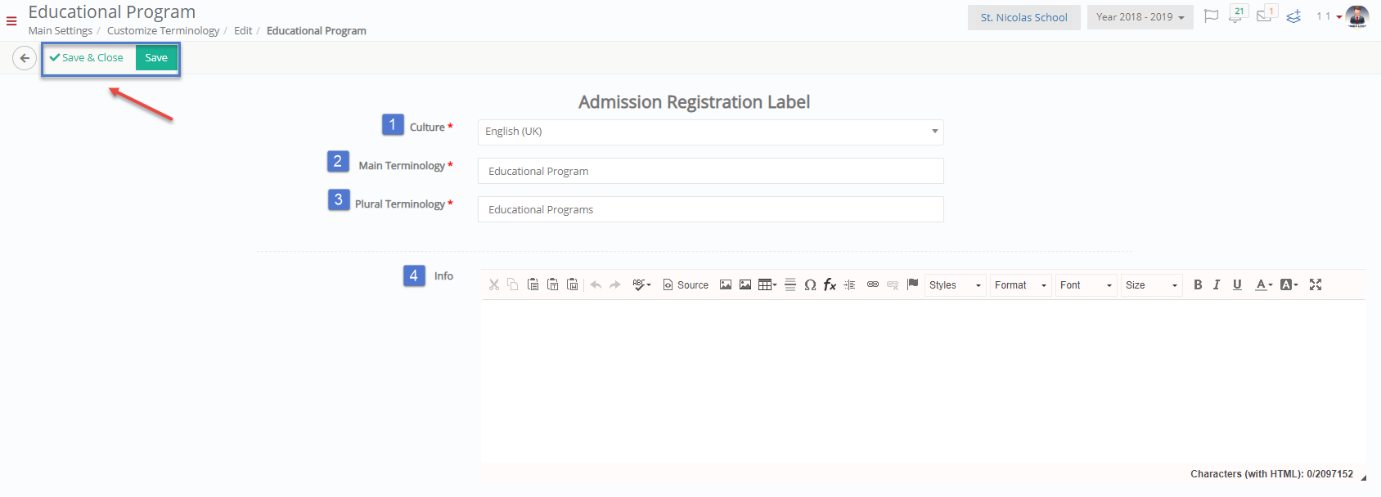Insert a horizontal line in editor
Viewport: 1381px width, 497px height.
790,285
